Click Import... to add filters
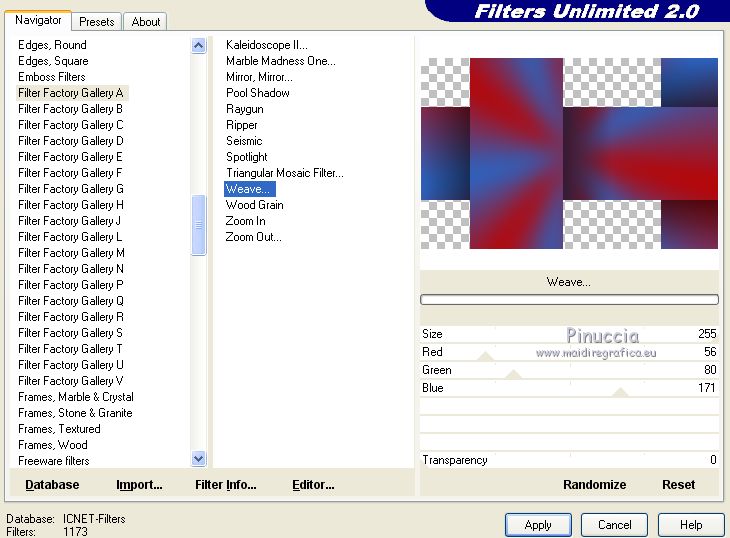This screenshot has width=730, height=538. tap(139, 484)
